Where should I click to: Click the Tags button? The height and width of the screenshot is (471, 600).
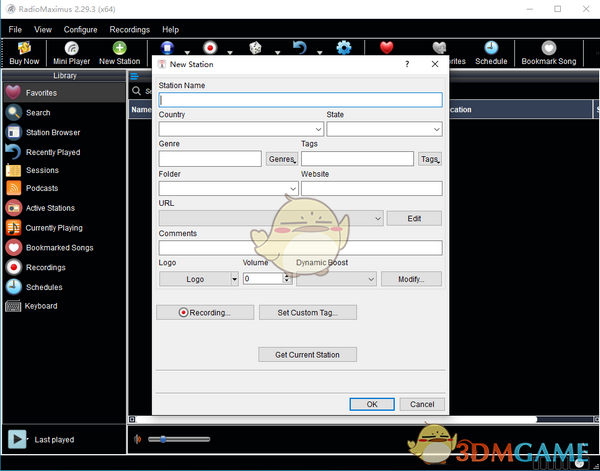pyautogui.click(x=430, y=159)
